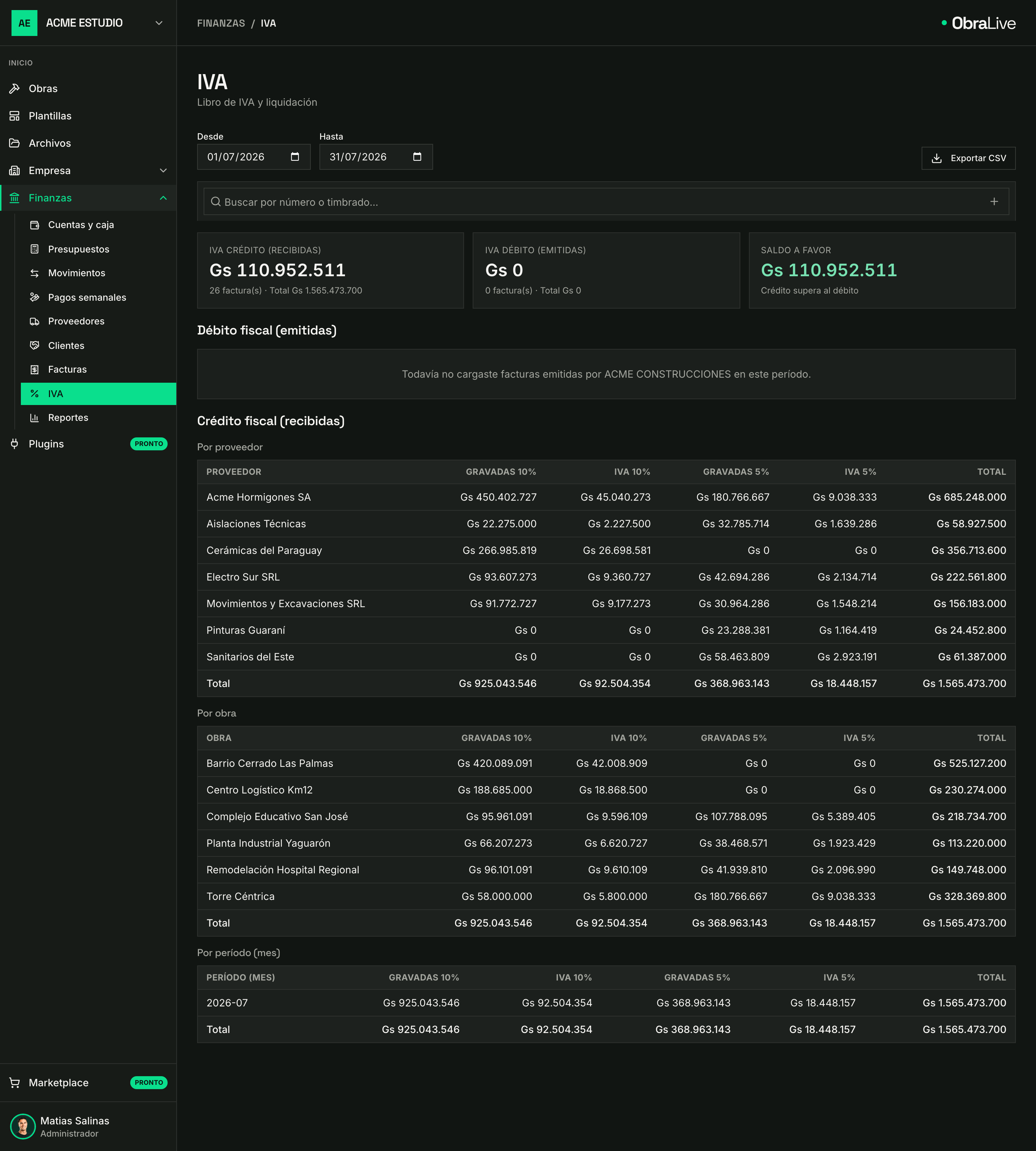The image size is (1036, 1151).
Task: Click the Torre Céntrica obra row
Action: tap(606, 896)
